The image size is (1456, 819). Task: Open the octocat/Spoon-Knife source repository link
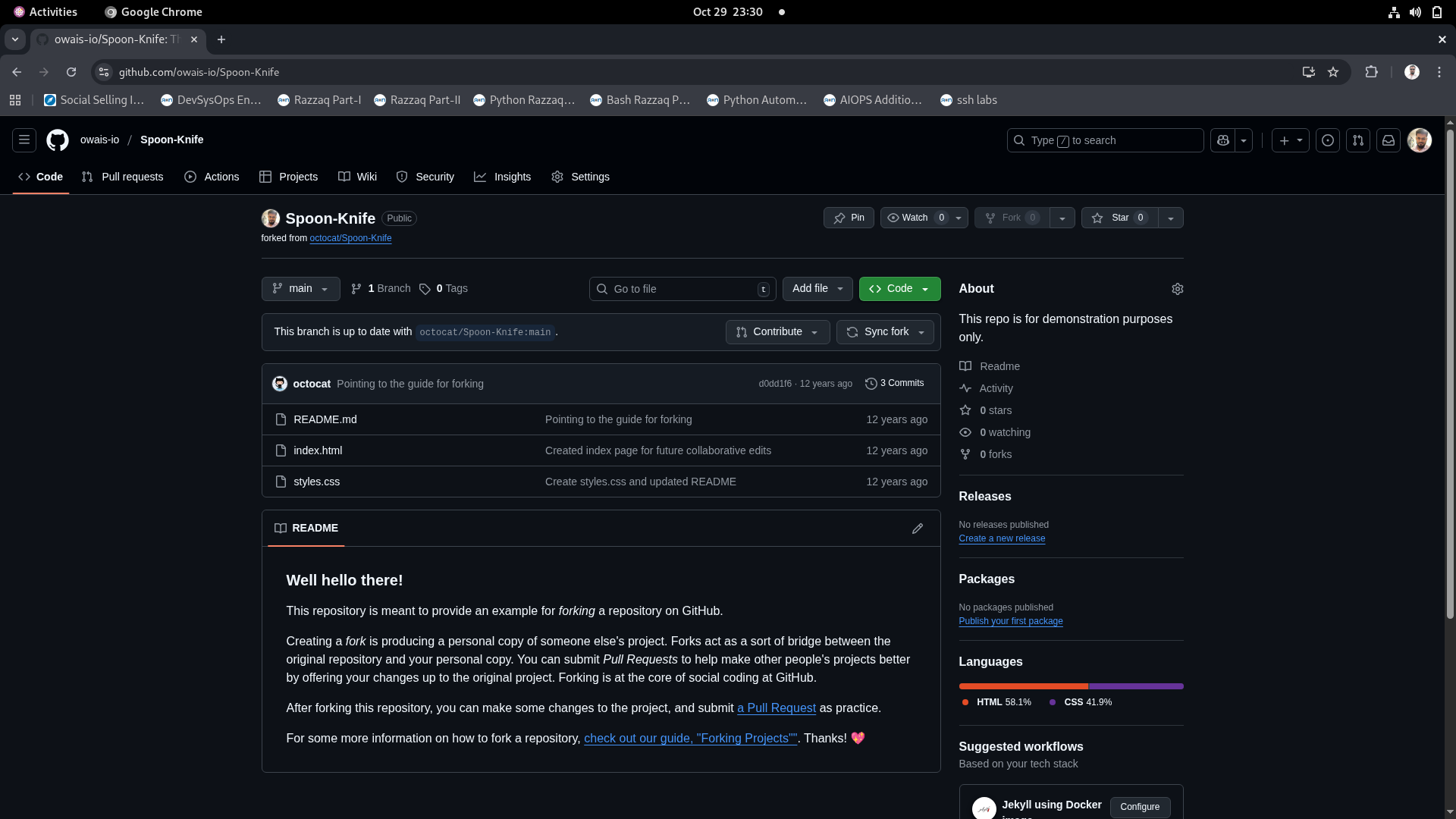point(350,238)
